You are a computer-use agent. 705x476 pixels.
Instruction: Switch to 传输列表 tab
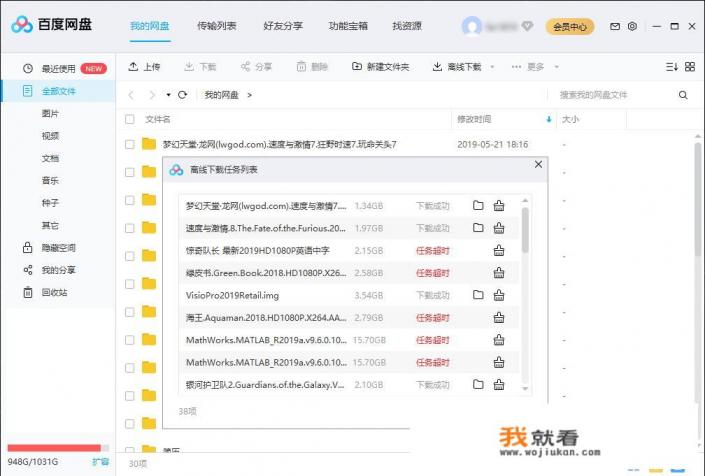(x=217, y=26)
